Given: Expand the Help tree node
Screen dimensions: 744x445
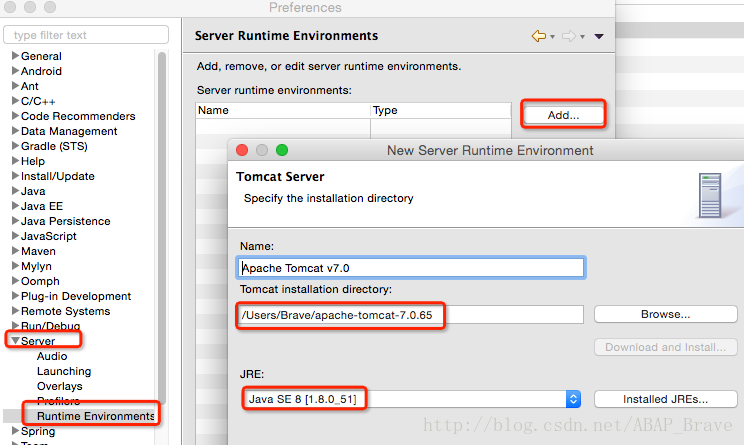Looking at the screenshot, I should click(x=15, y=161).
